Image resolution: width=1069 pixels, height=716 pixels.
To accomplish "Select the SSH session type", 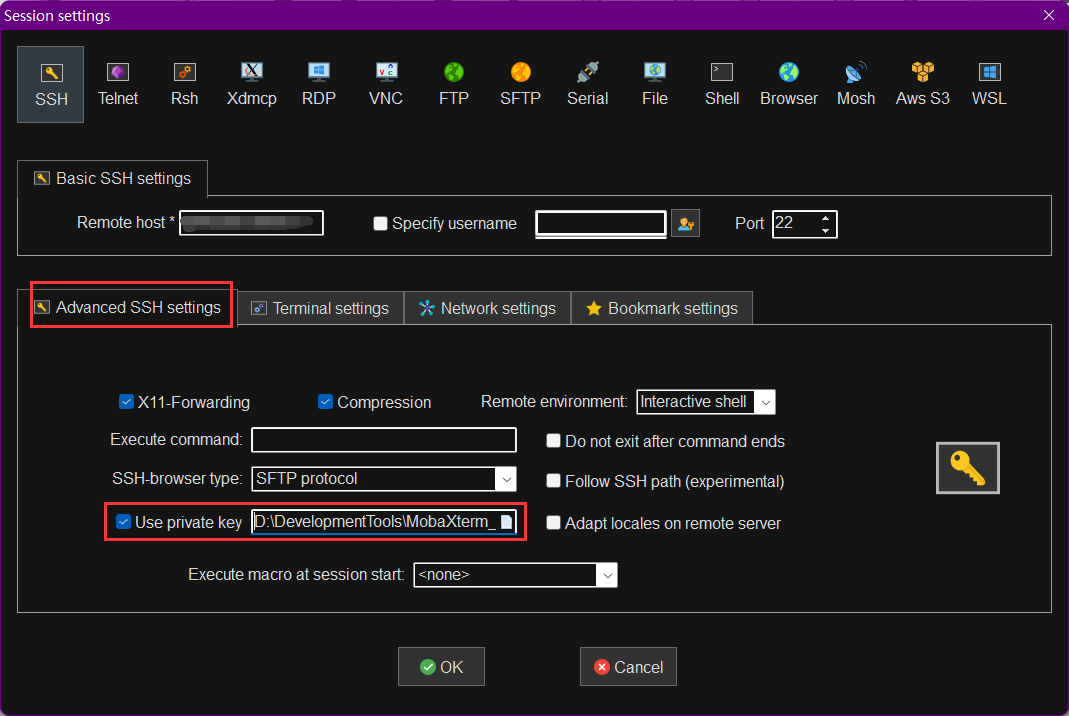I will click(x=50, y=85).
